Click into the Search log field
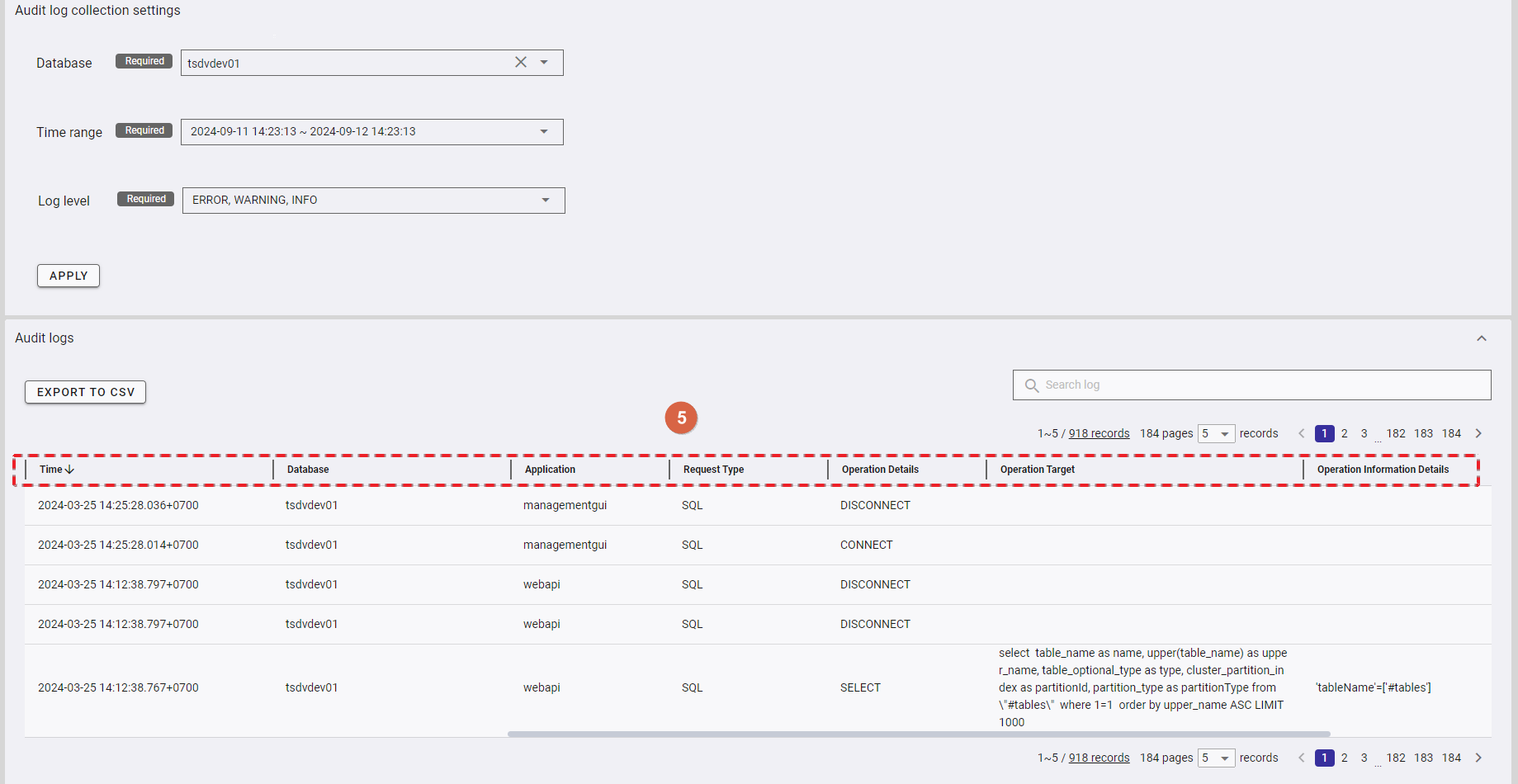Viewport: 1518px width, 784px height. tap(1263, 385)
